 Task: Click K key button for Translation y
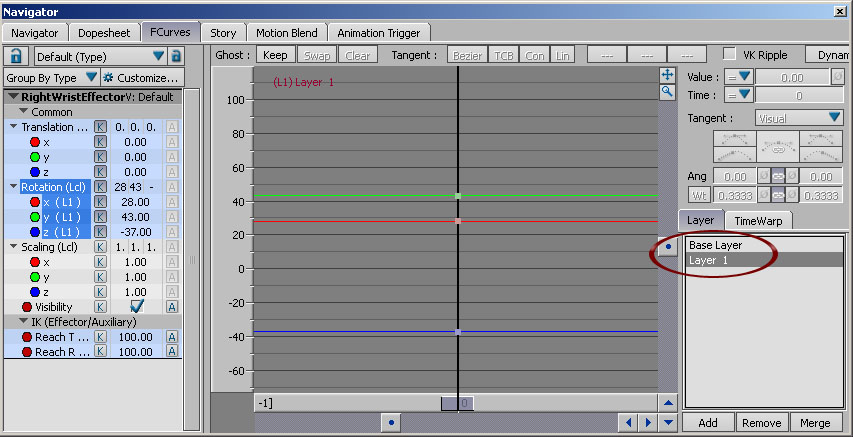(x=100, y=157)
